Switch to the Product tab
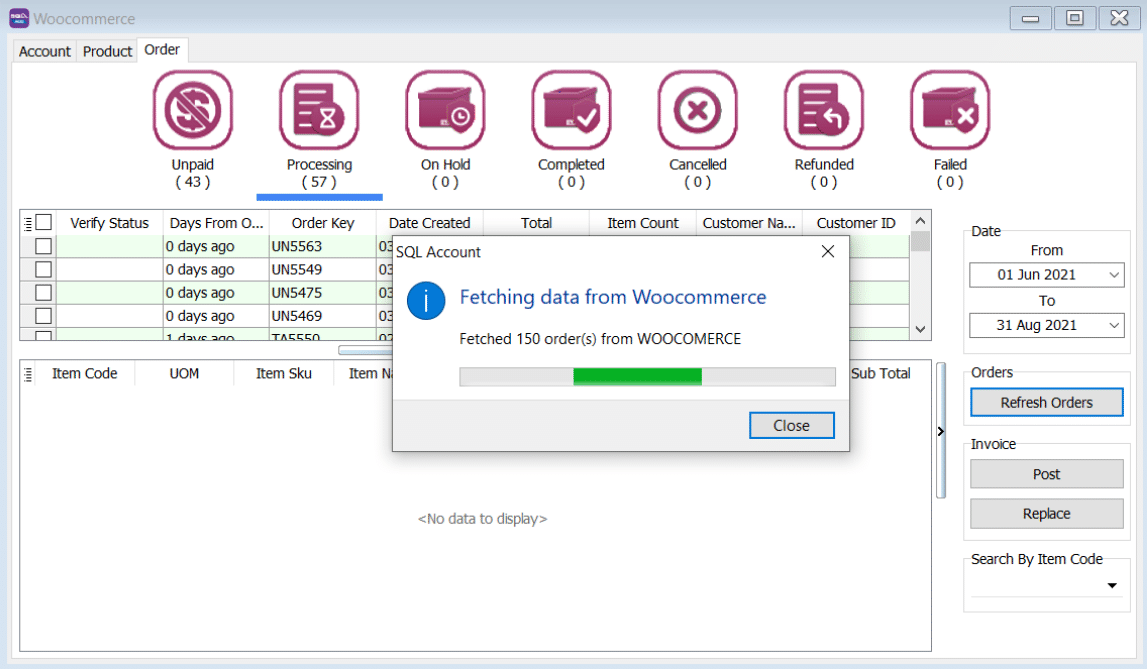Screen dimensions: 1147x669 tap(107, 51)
